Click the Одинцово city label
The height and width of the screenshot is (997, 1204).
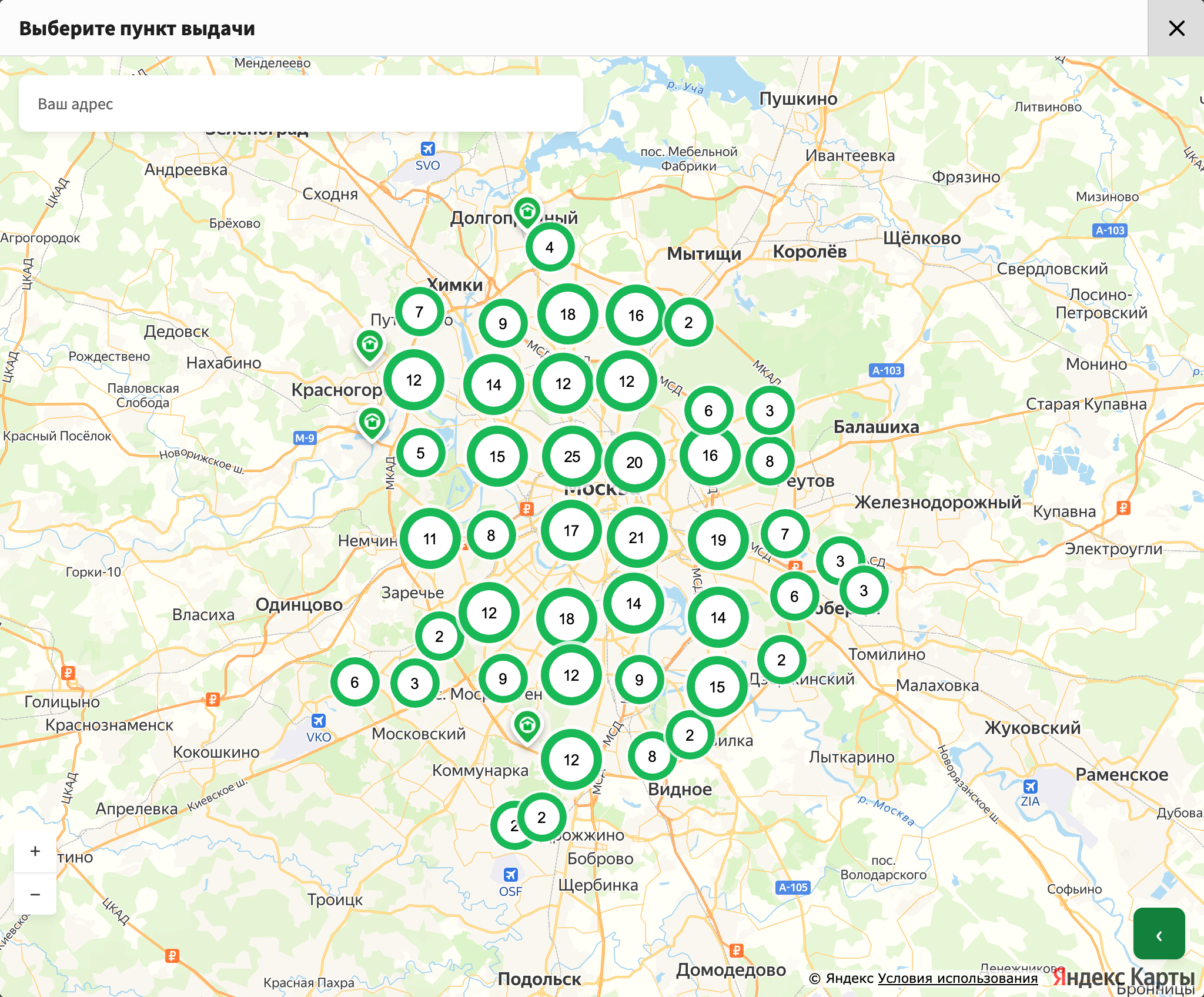[x=299, y=605]
